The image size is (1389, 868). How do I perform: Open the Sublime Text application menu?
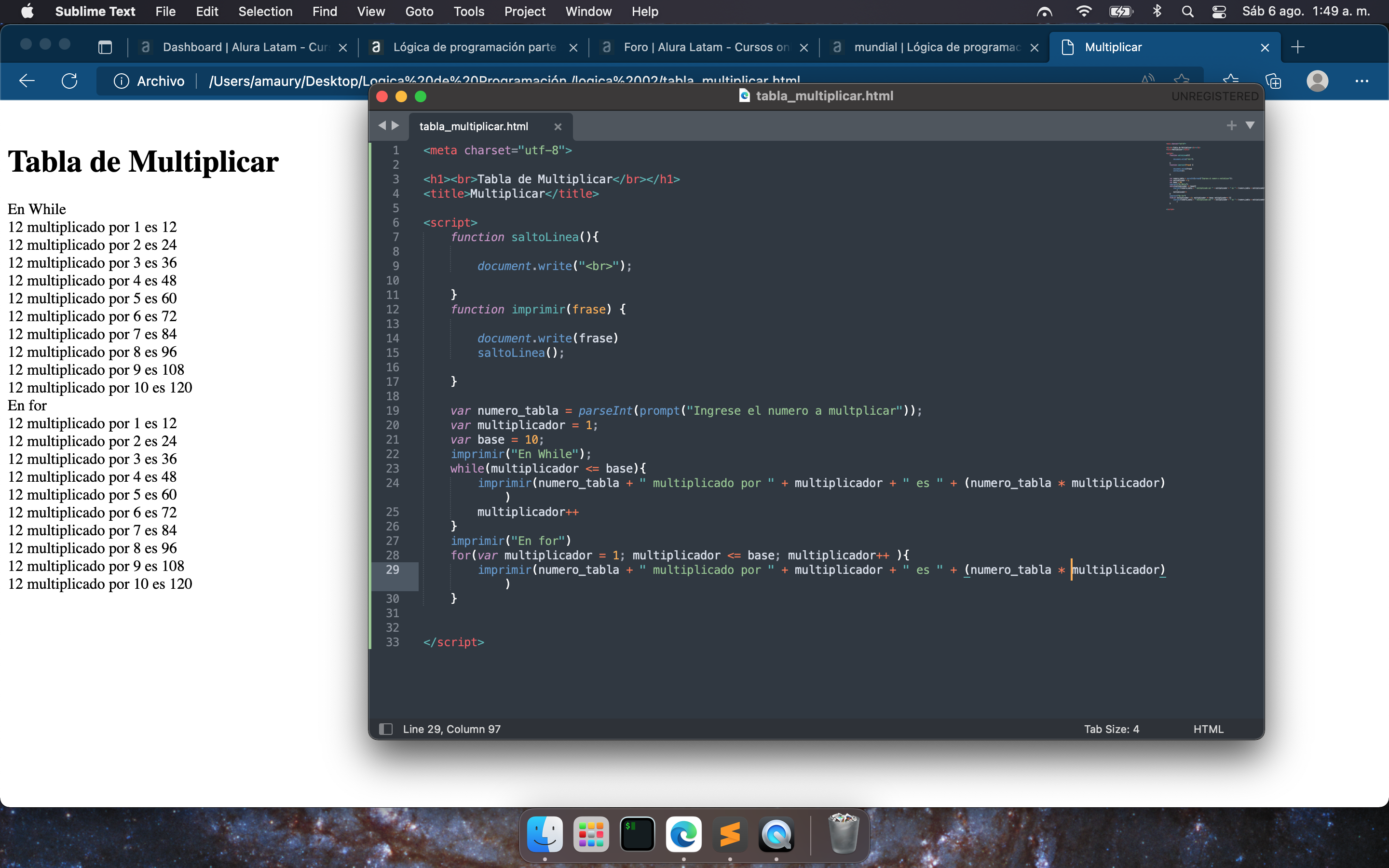(x=95, y=12)
